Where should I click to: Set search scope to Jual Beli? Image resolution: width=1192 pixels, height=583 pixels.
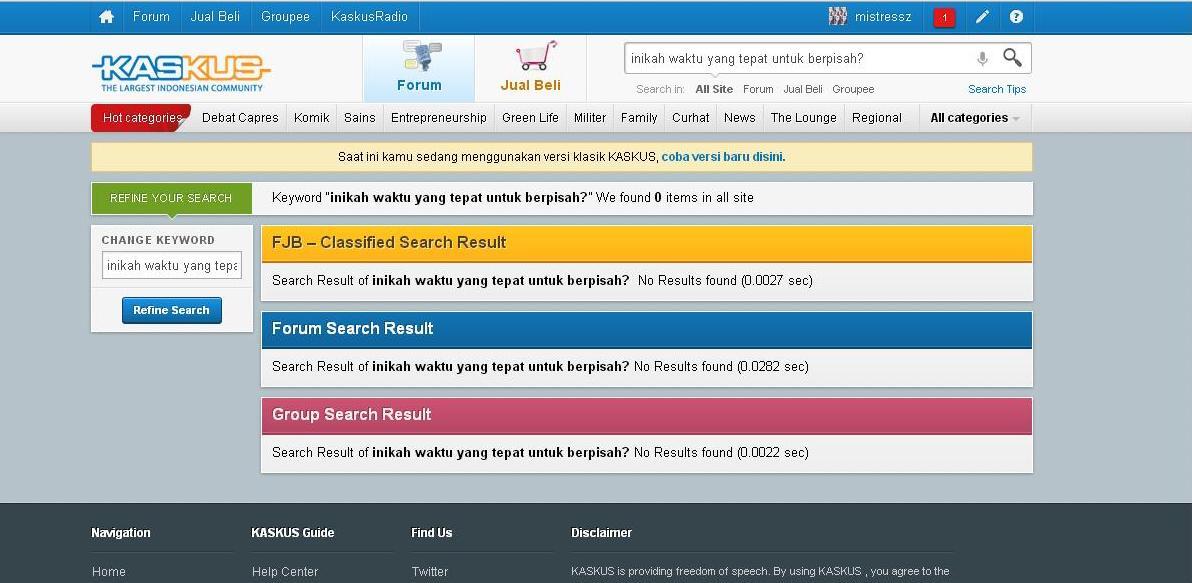point(803,90)
